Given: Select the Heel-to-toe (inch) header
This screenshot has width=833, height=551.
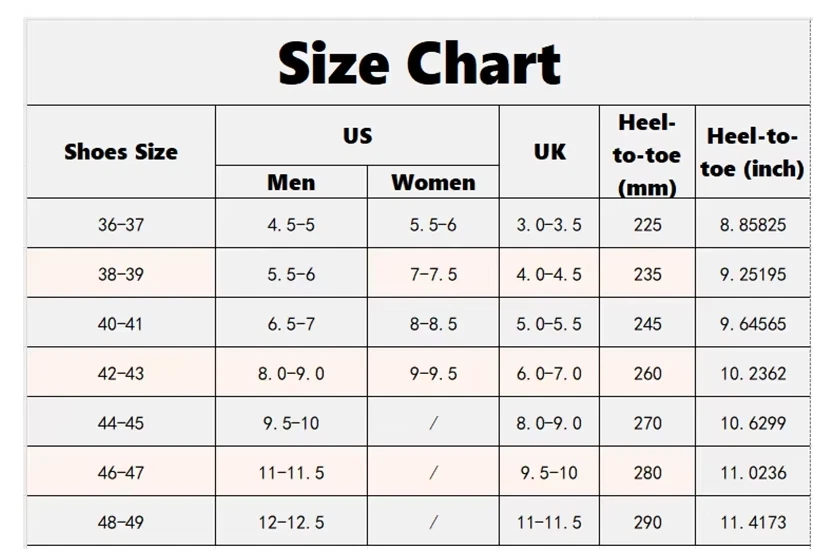Looking at the screenshot, I should 752,152.
